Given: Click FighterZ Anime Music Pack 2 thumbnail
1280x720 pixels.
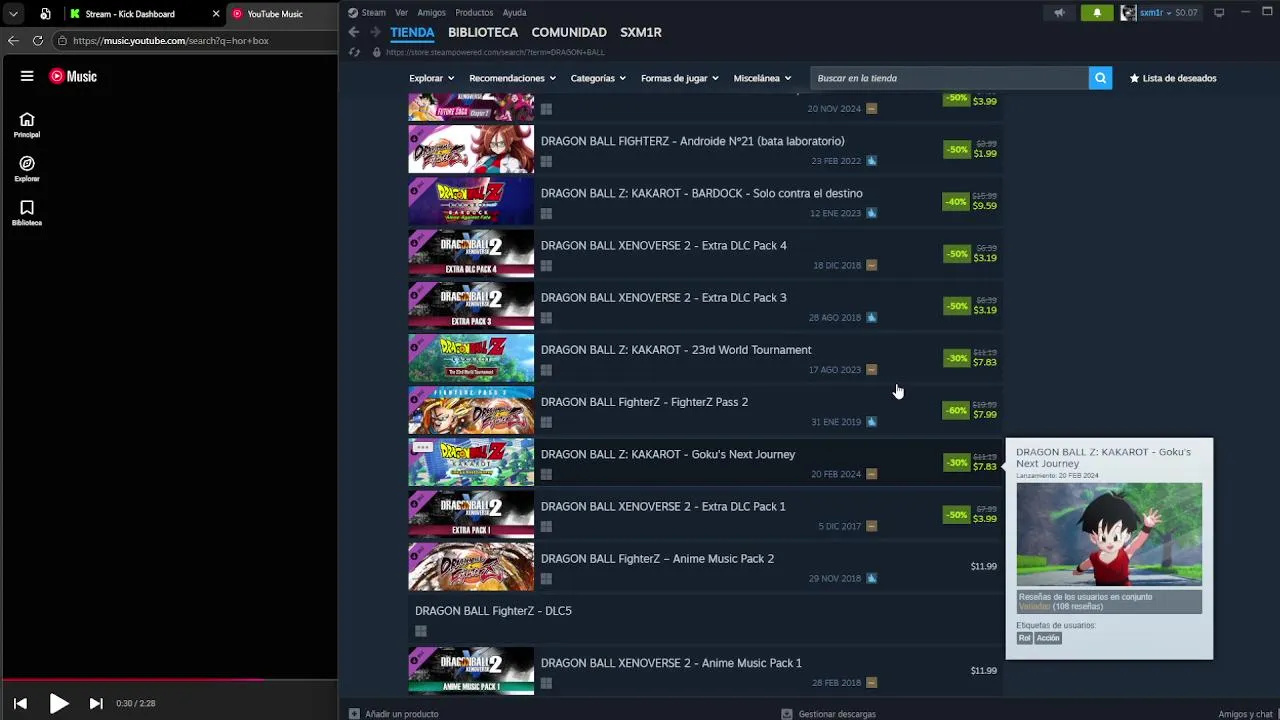Looking at the screenshot, I should 471,567.
